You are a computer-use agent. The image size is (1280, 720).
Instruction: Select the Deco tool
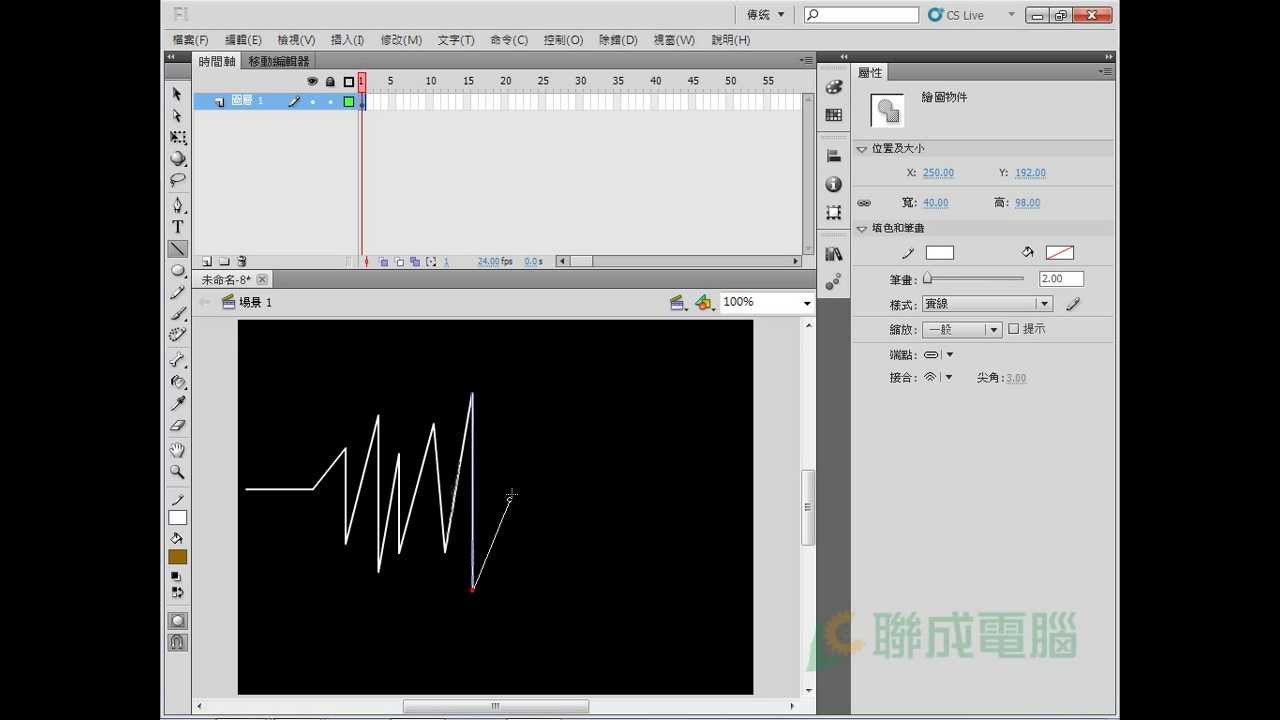coord(177,335)
